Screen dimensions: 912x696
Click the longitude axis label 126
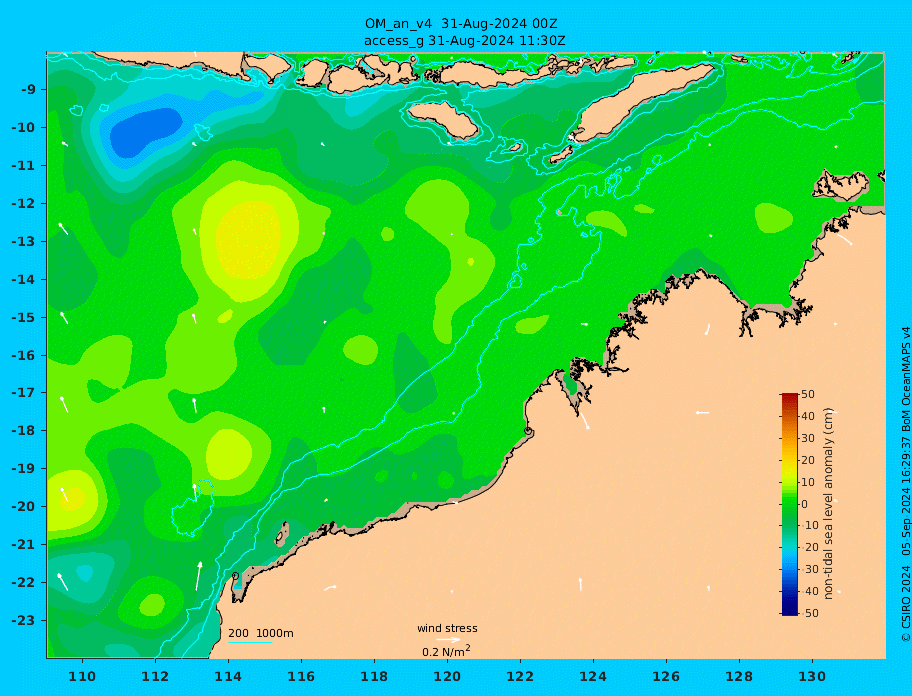(x=666, y=677)
